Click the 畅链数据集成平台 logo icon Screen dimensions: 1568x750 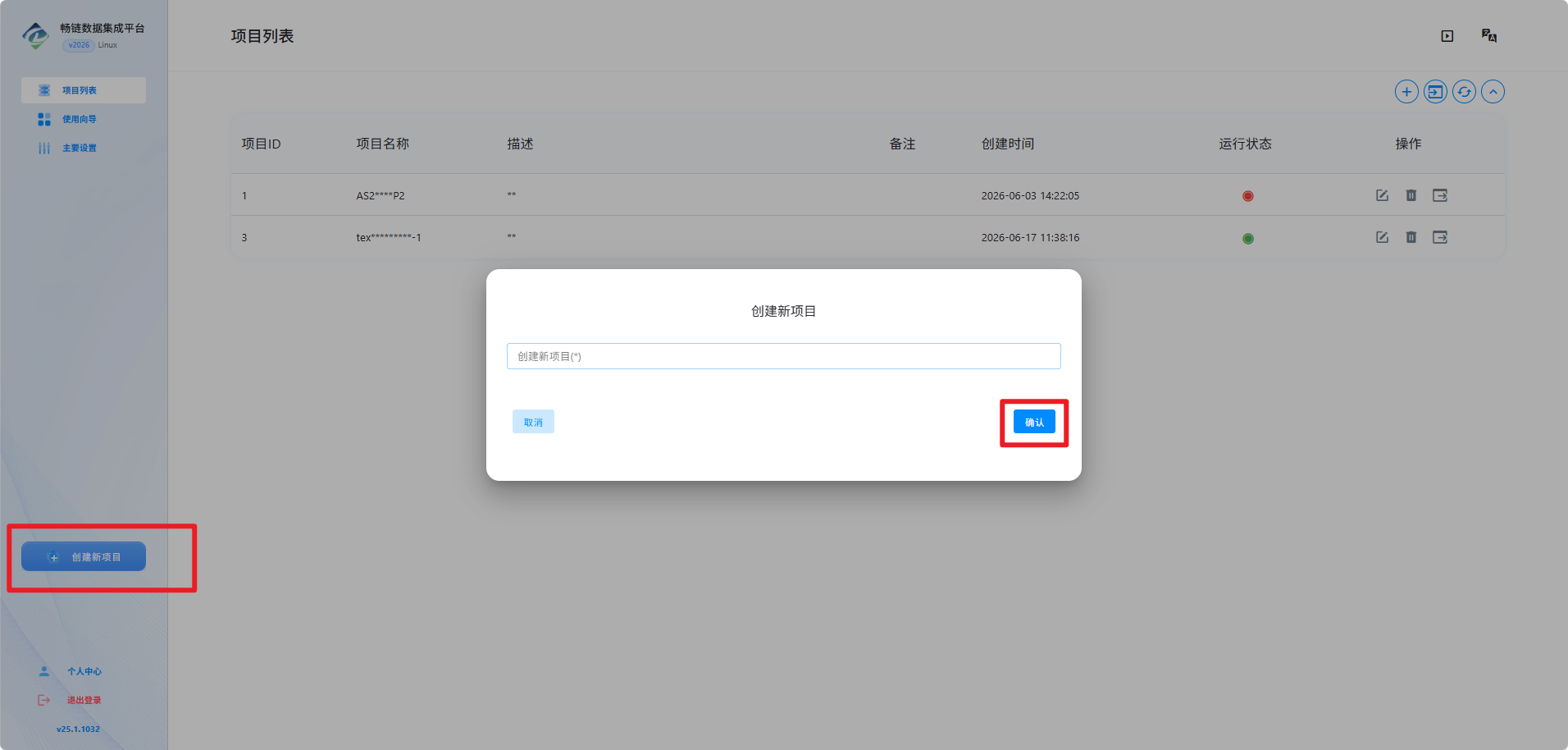coord(35,35)
